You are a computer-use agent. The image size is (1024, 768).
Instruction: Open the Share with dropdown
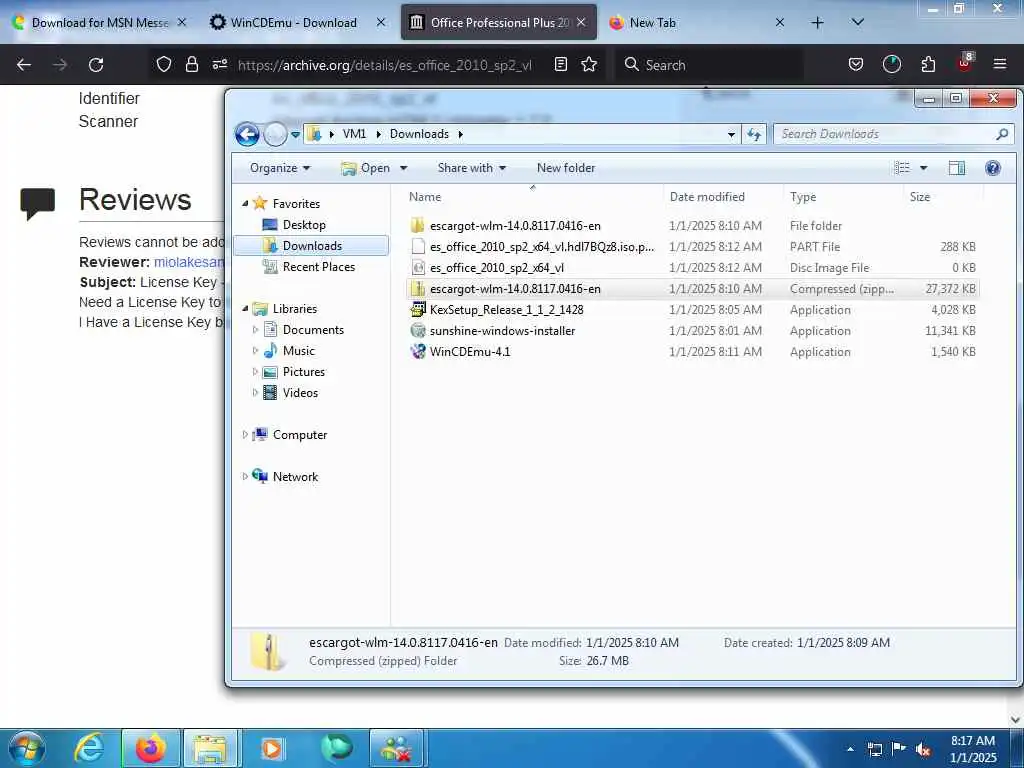(472, 168)
